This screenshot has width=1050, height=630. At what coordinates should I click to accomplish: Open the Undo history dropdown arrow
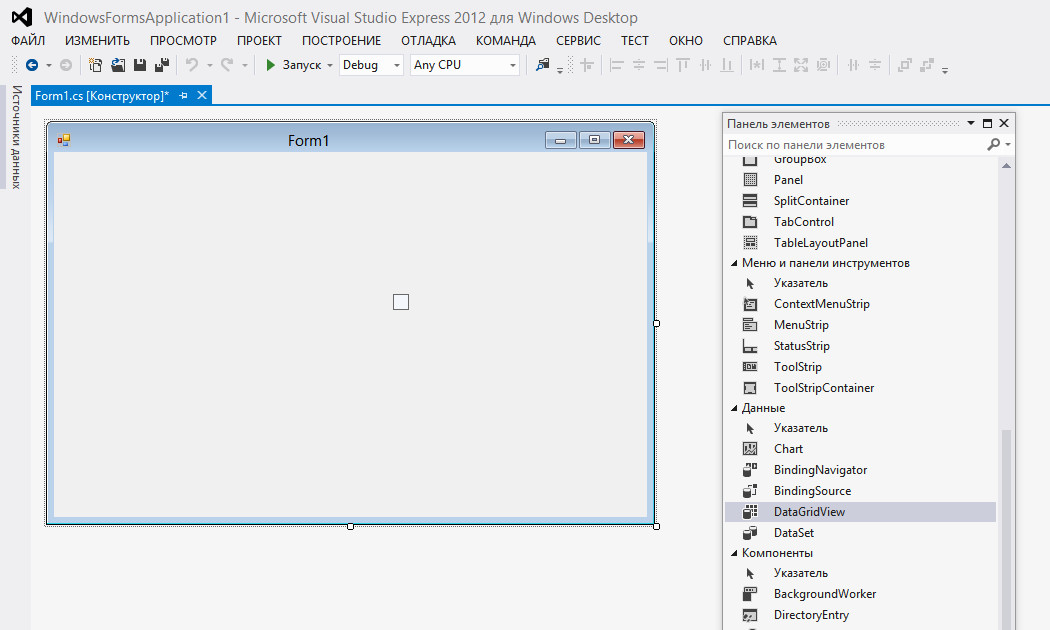(210, 66)
